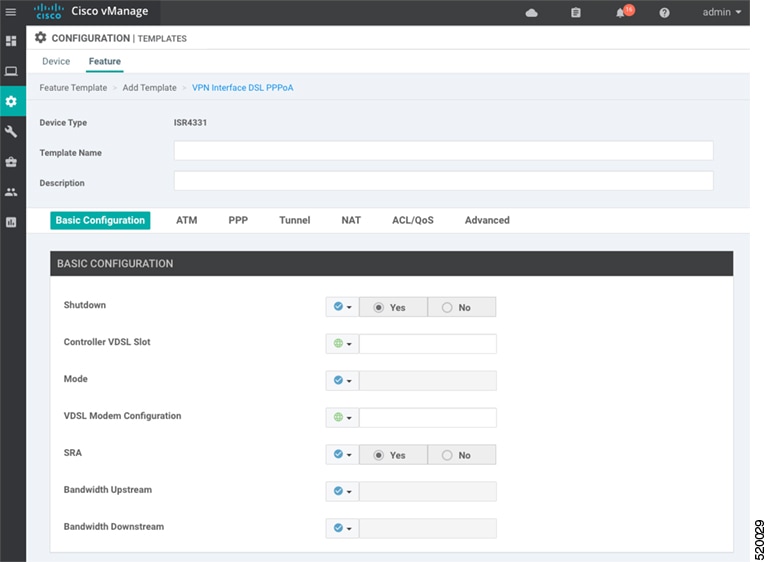Screen dimensions: 765x562
Task: Open the Controller VDSL Slot scope dropdown
Action: pyautogui.click(x=342, y=344)
